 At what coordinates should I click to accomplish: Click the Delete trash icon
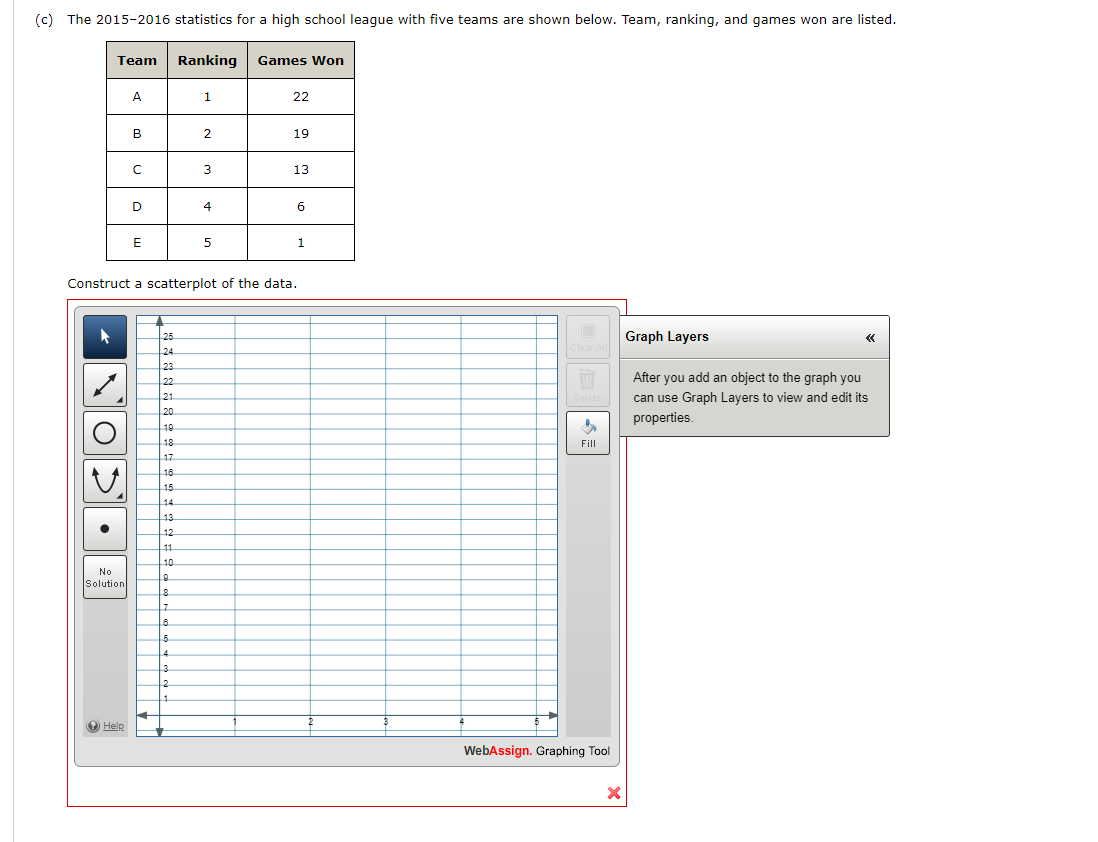[588, 384]
